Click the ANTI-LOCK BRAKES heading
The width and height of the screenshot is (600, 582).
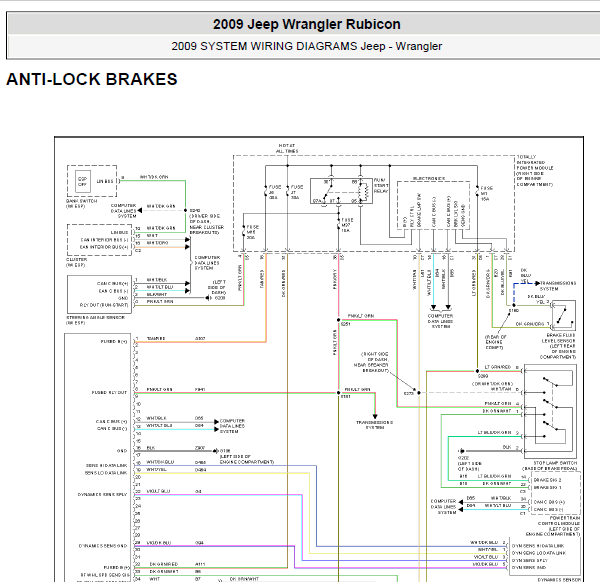pos(92,80)
